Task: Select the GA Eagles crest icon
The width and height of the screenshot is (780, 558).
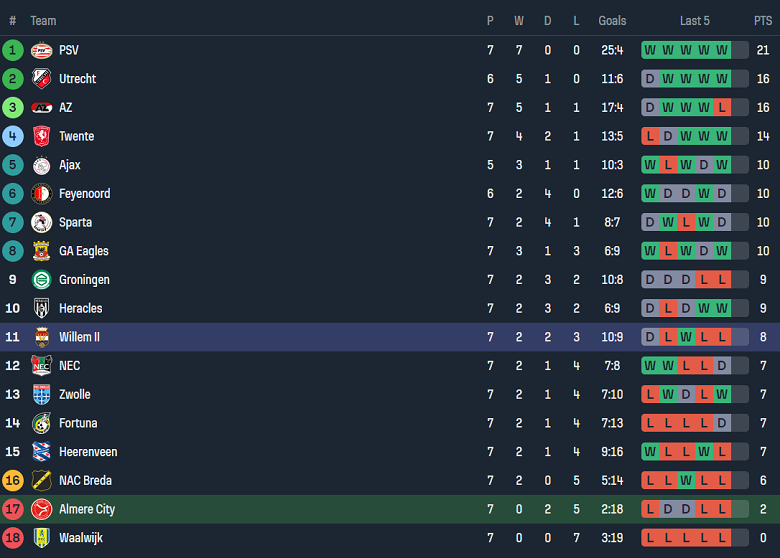Action: pos(41,251)
